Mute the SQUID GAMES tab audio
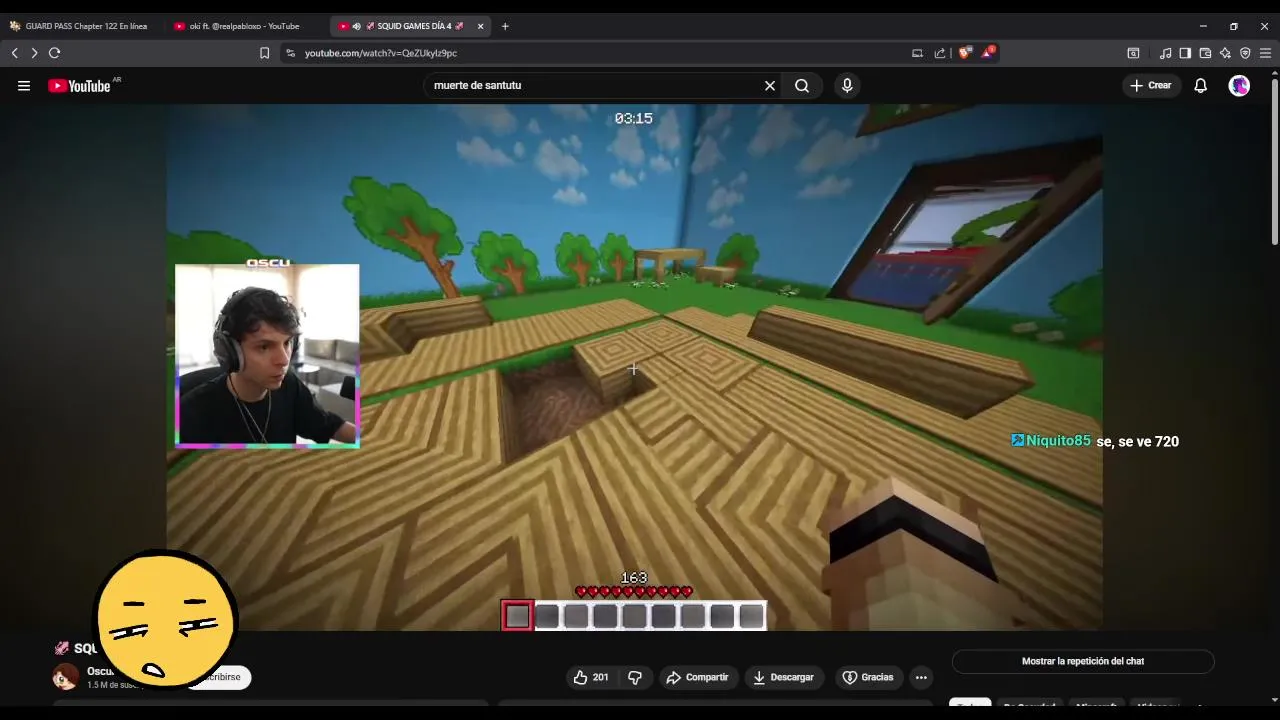The height and width of the screenshot is (720, 1280). pyautogui.click(x=356, y=26)
